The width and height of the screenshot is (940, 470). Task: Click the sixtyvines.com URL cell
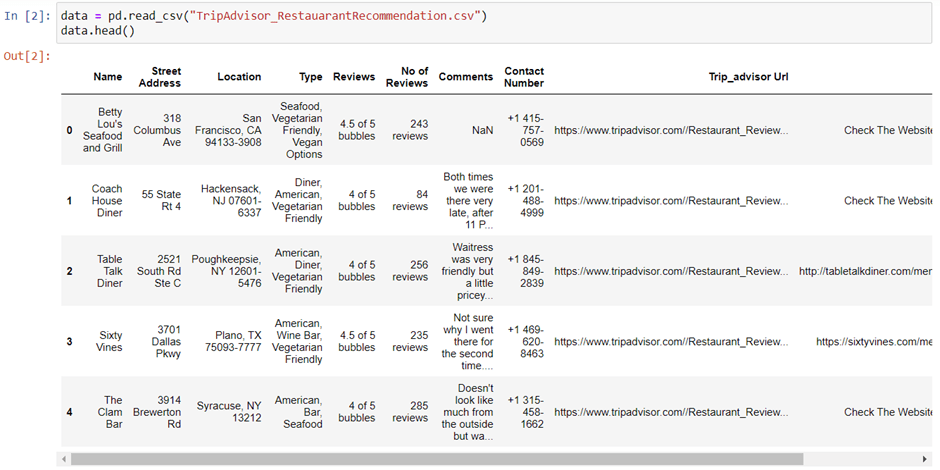coord(874,342)
